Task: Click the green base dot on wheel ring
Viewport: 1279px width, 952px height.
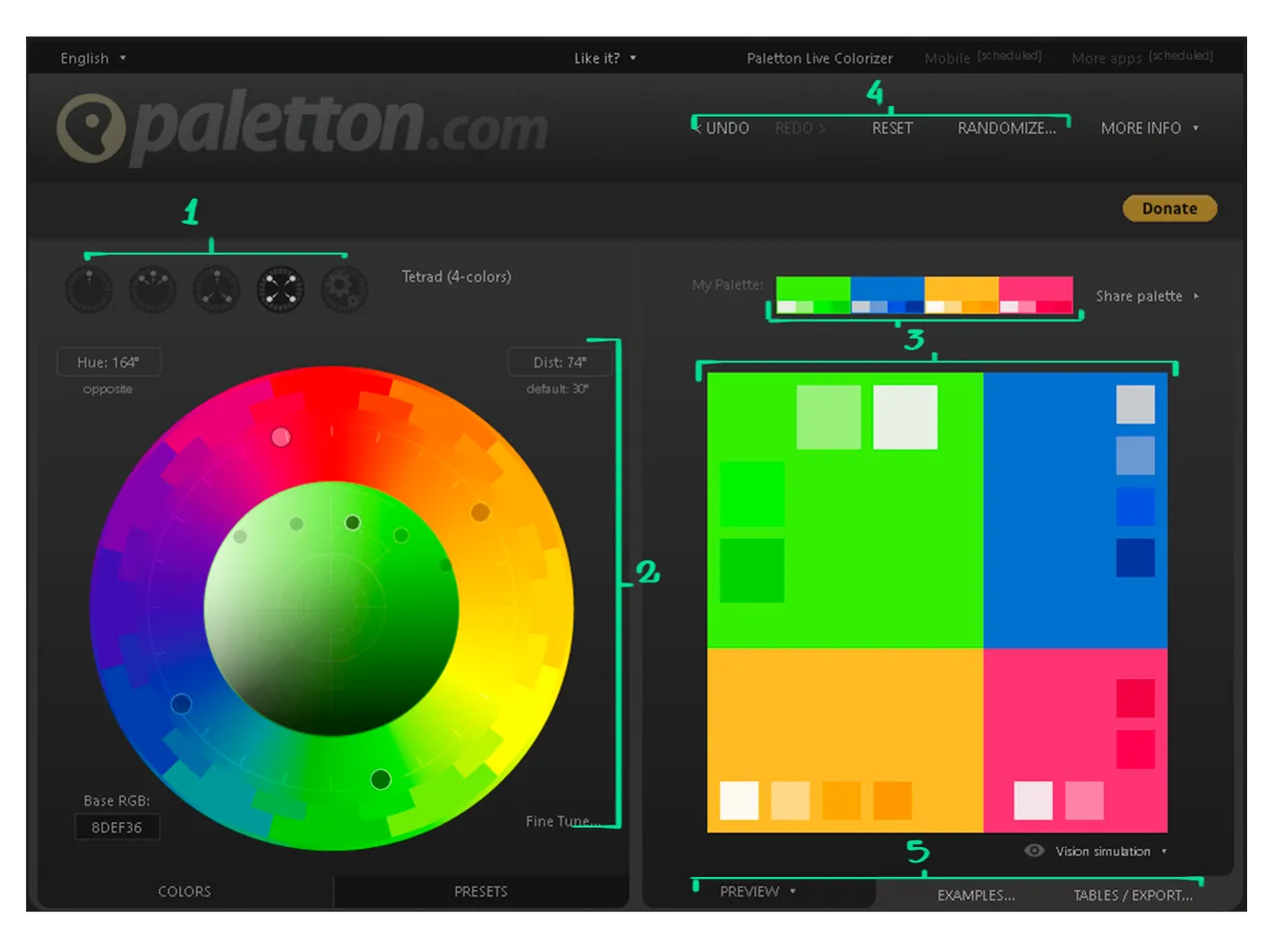Action: [381, 779]
